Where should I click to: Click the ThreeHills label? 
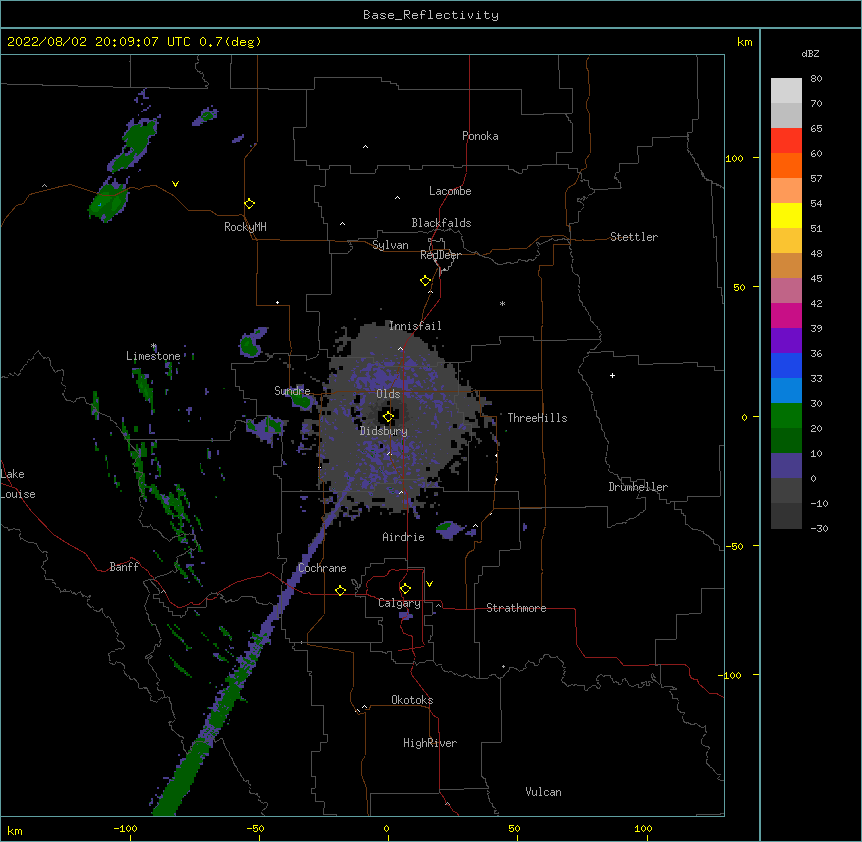(x=537, y=418)
